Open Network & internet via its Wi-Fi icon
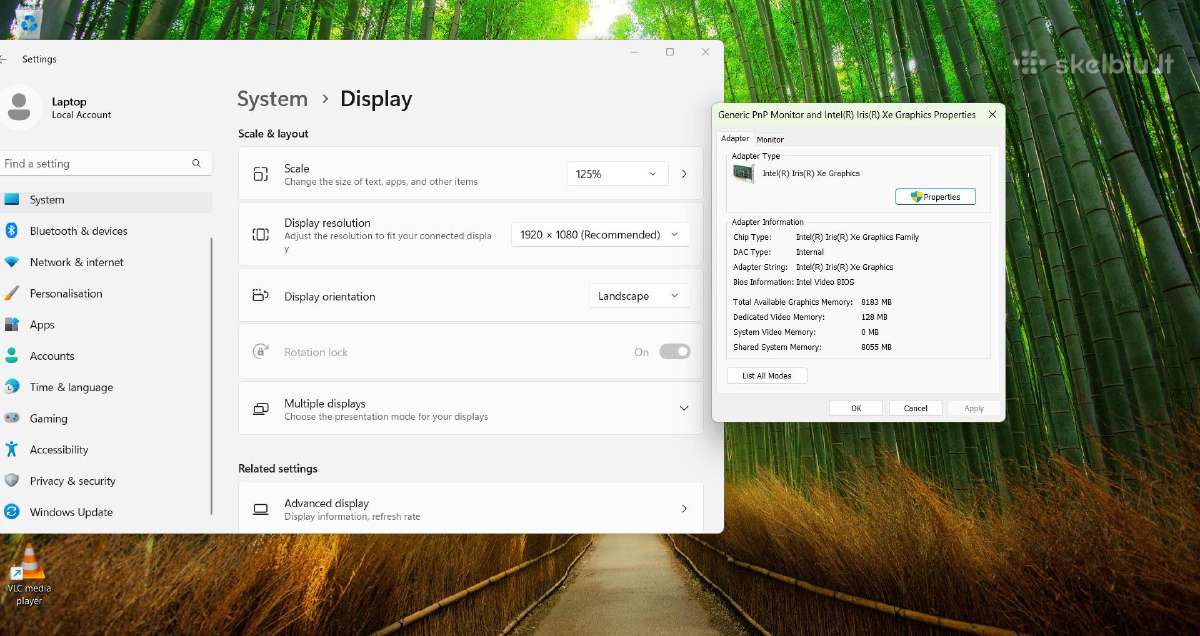 (12, 262)
